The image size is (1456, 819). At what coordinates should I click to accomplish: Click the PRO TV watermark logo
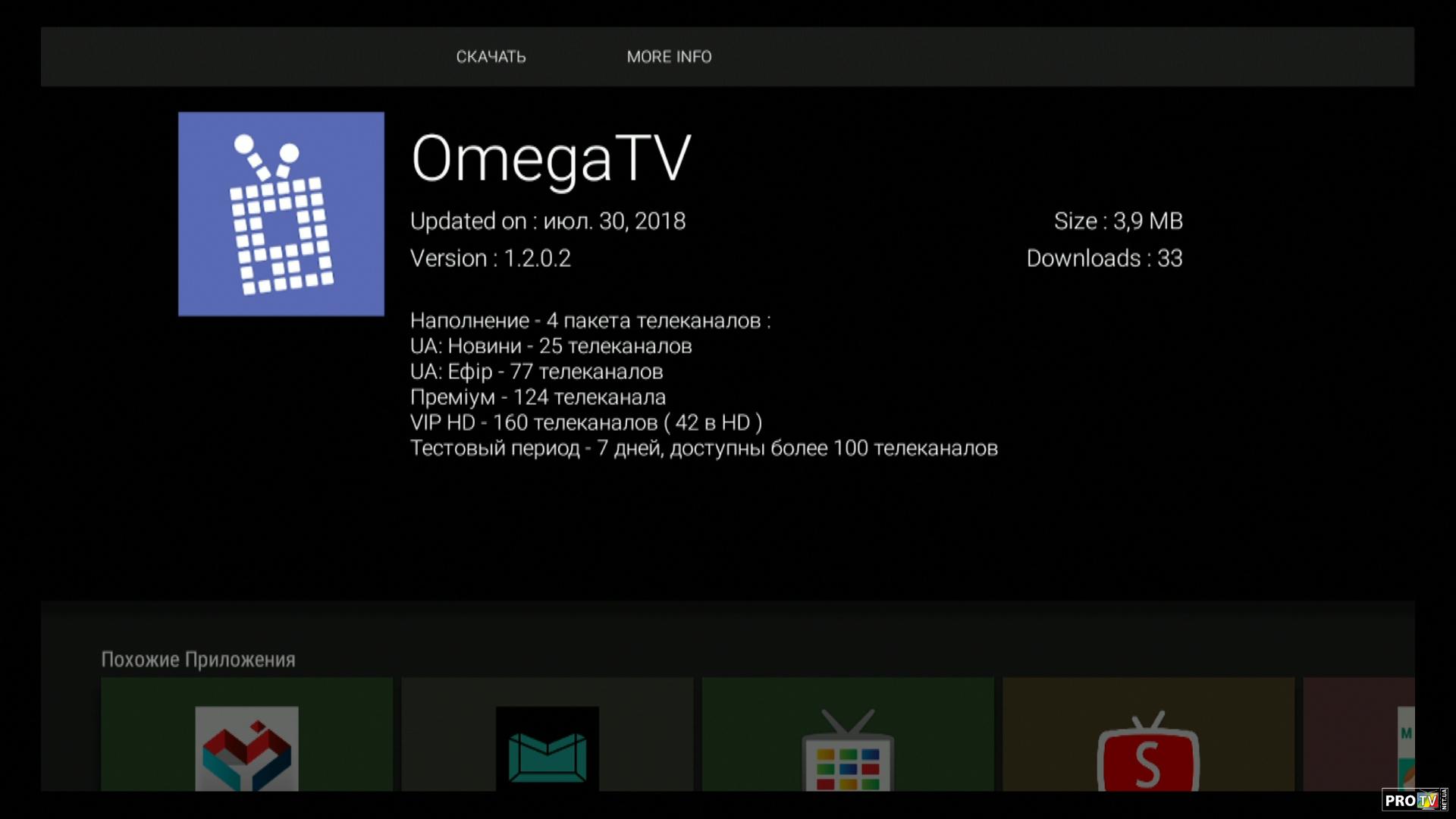pos(1412,800)
